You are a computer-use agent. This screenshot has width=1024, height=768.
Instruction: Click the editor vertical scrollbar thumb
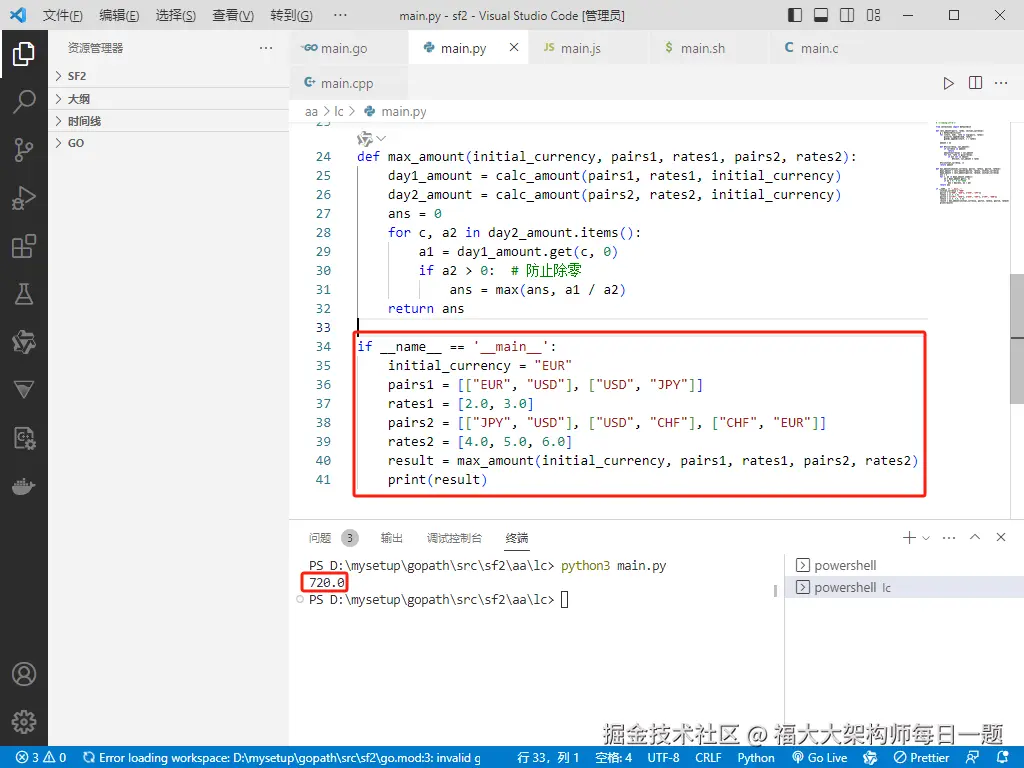pos(1017,338)
